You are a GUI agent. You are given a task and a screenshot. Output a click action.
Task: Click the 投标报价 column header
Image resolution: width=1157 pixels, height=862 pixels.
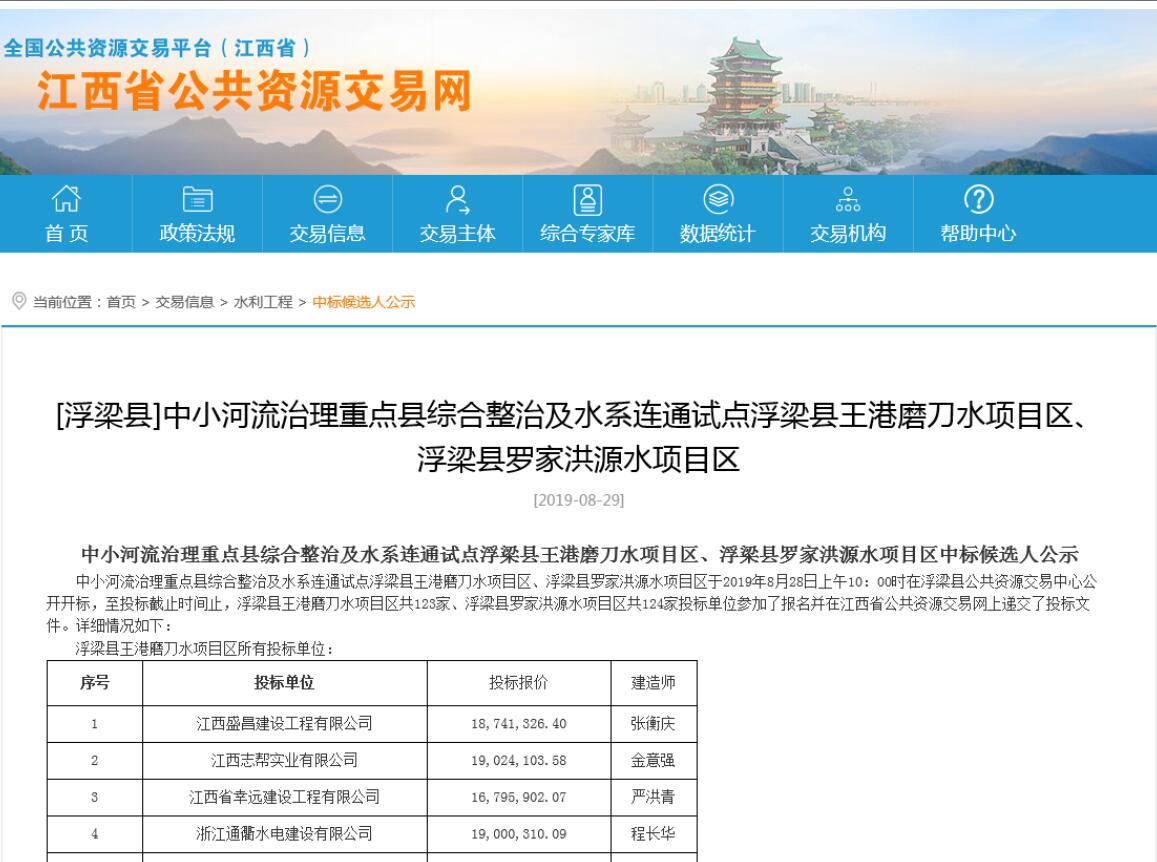pos(518,683)
